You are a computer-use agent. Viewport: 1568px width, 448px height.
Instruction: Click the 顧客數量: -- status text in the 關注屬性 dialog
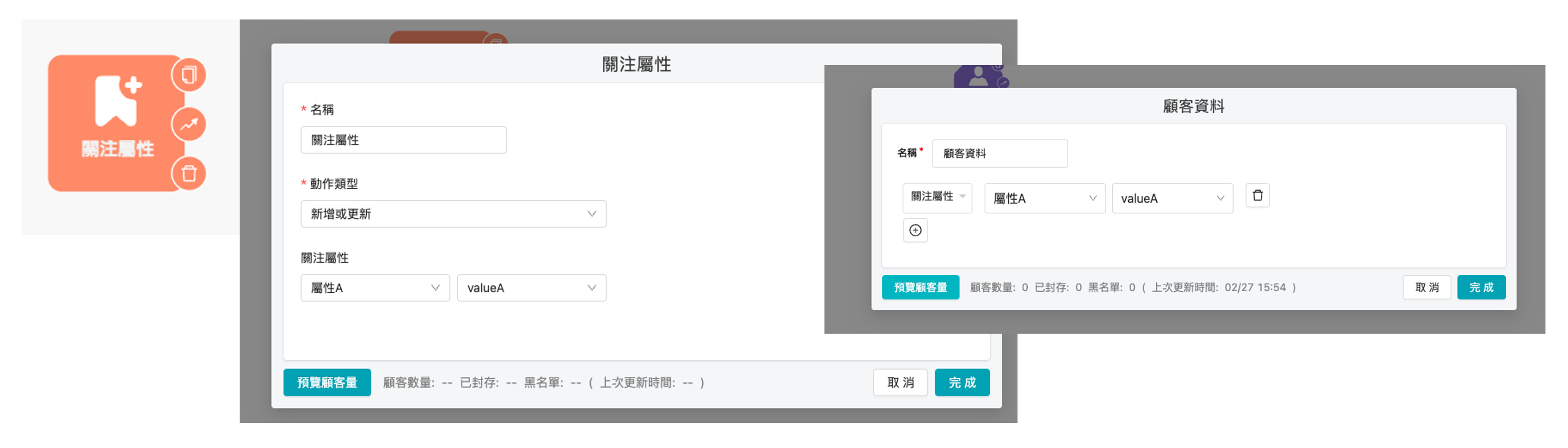(x=417, y=383)
